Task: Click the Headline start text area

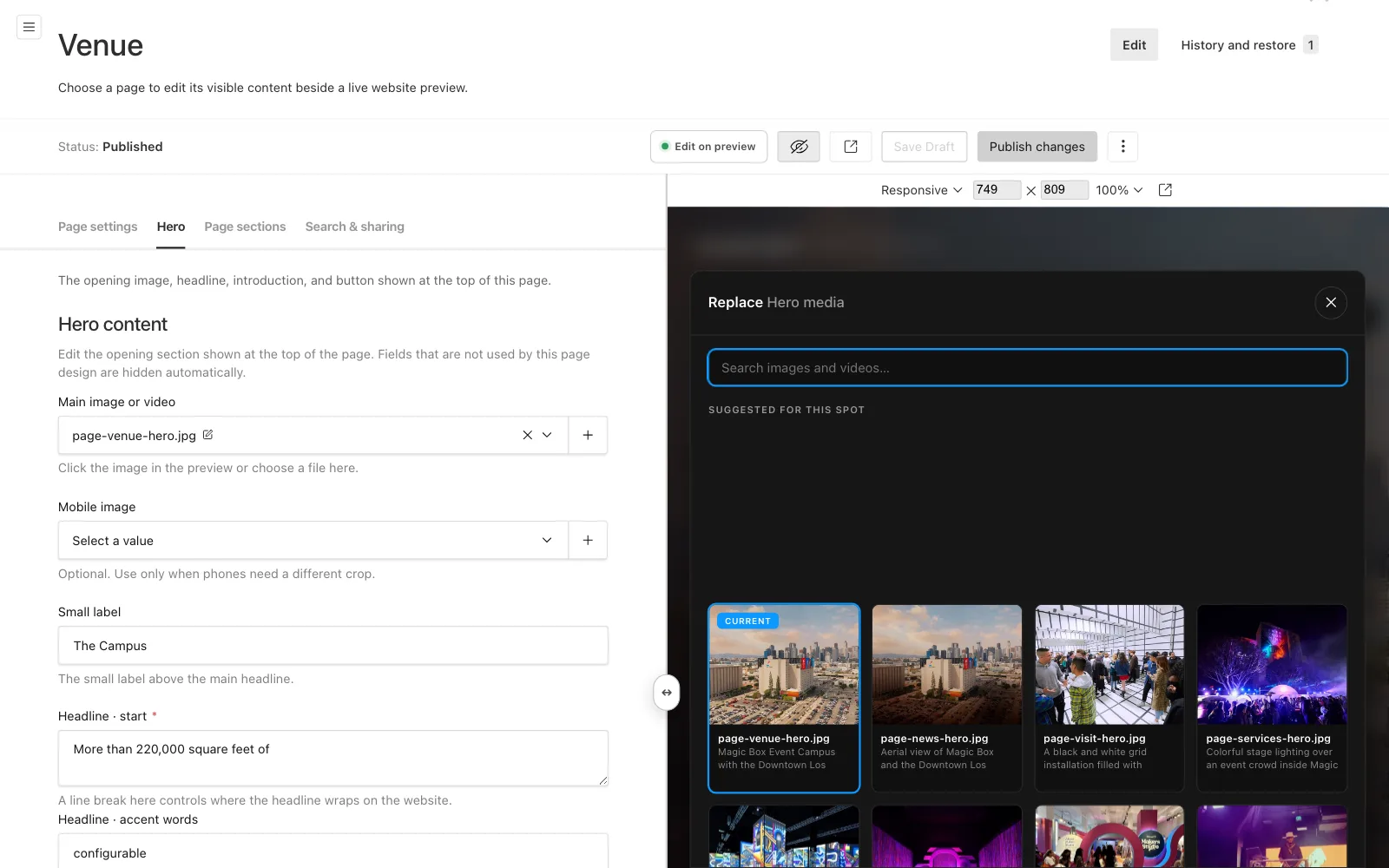Action: (333, 759)
